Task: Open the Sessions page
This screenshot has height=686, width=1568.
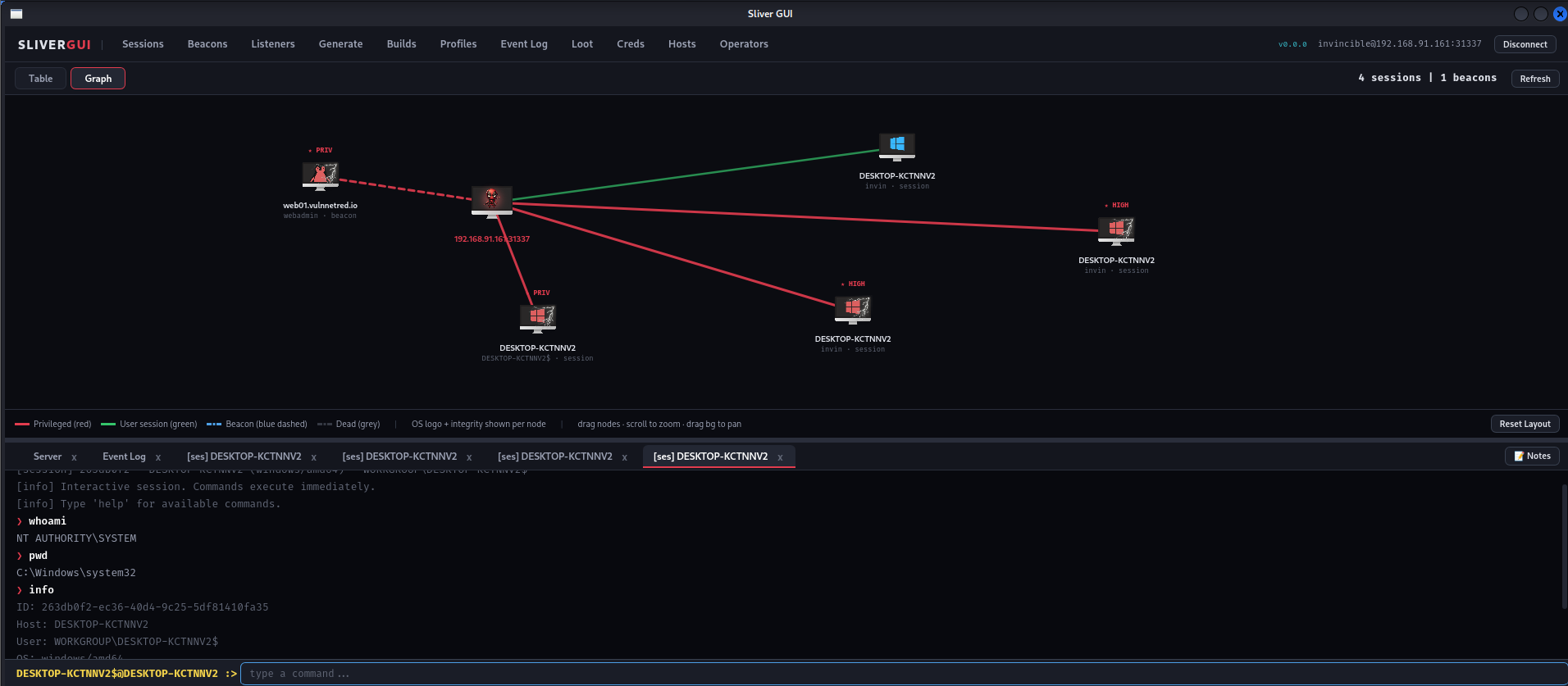Action: [x=143, y=44]
